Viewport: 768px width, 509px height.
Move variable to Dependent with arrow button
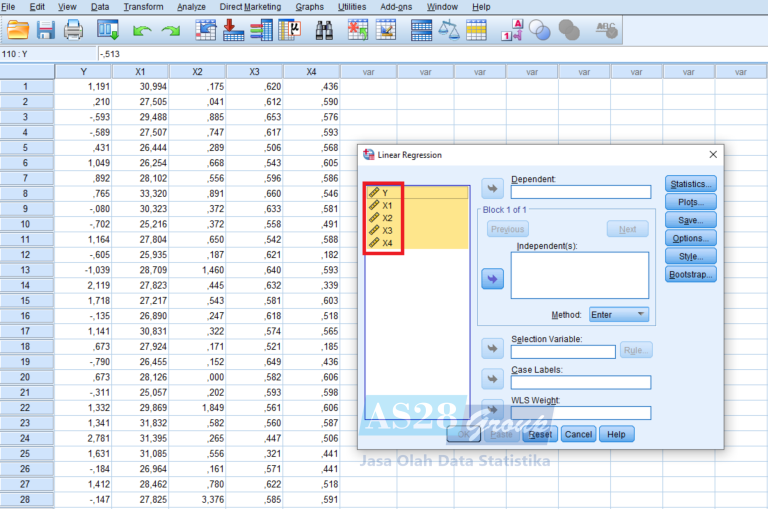click(x=492, y=189)
